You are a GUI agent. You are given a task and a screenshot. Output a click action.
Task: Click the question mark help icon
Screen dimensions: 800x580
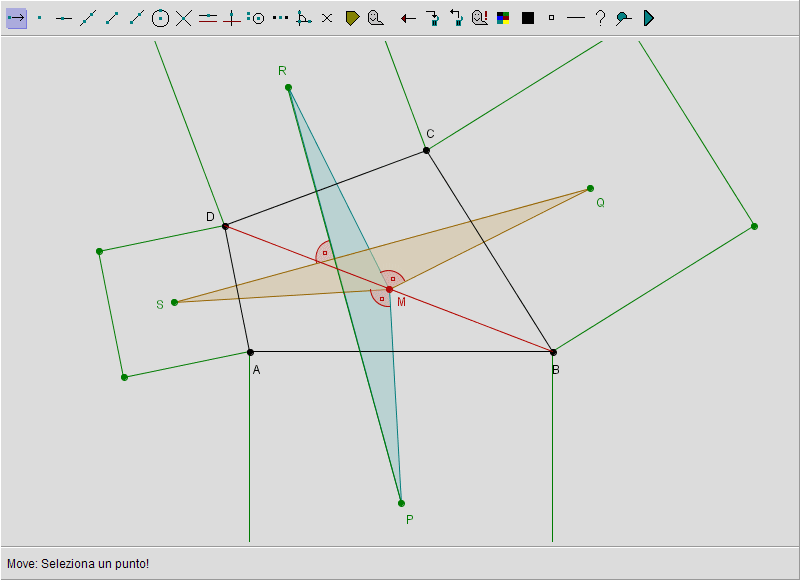[600, 18]
